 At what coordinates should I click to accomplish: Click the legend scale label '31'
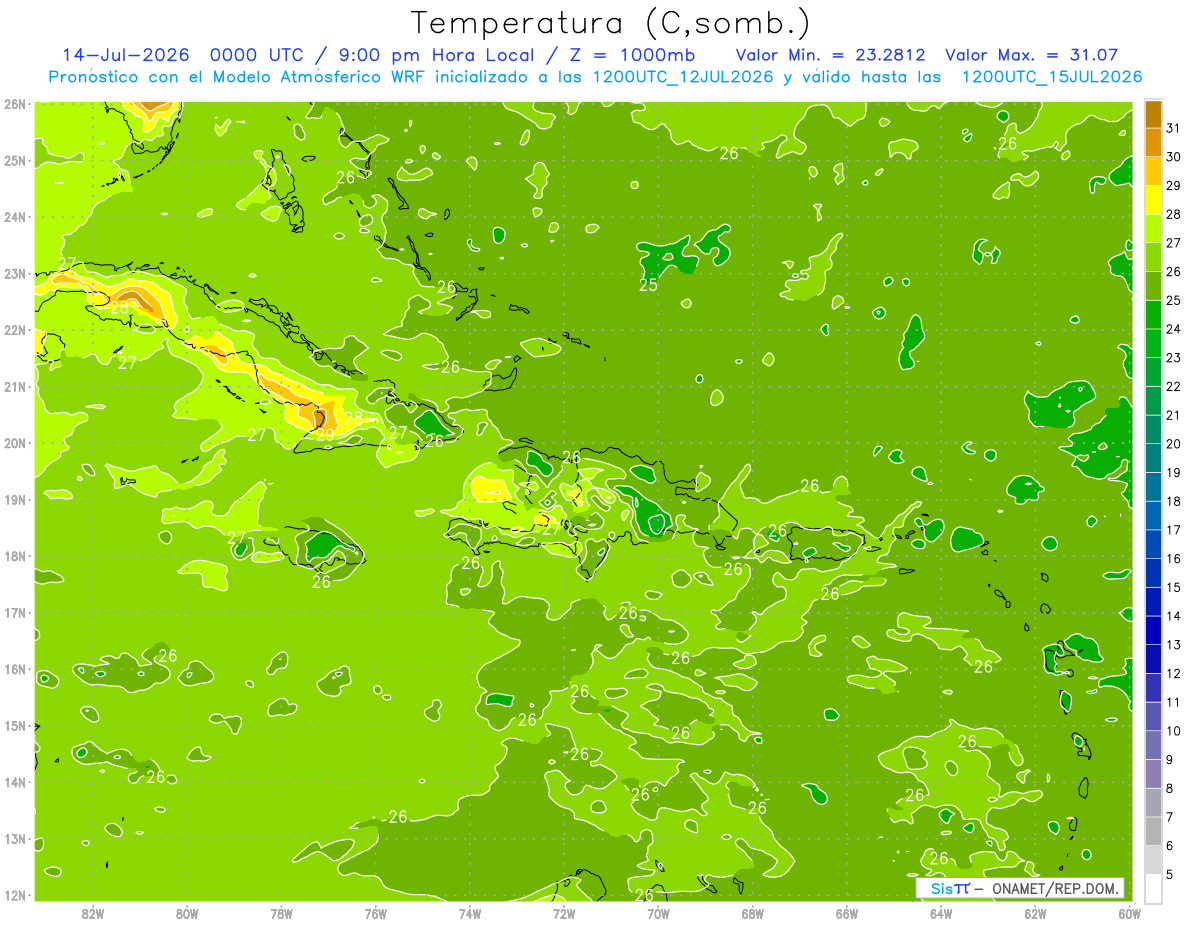coord(1173,127)
